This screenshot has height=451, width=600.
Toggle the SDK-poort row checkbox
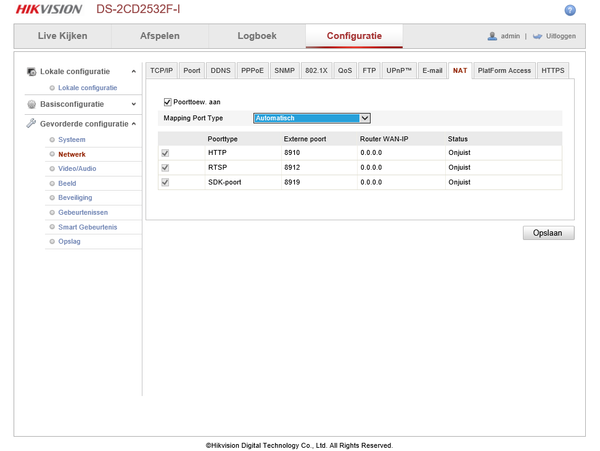click(x=165, y=182)
